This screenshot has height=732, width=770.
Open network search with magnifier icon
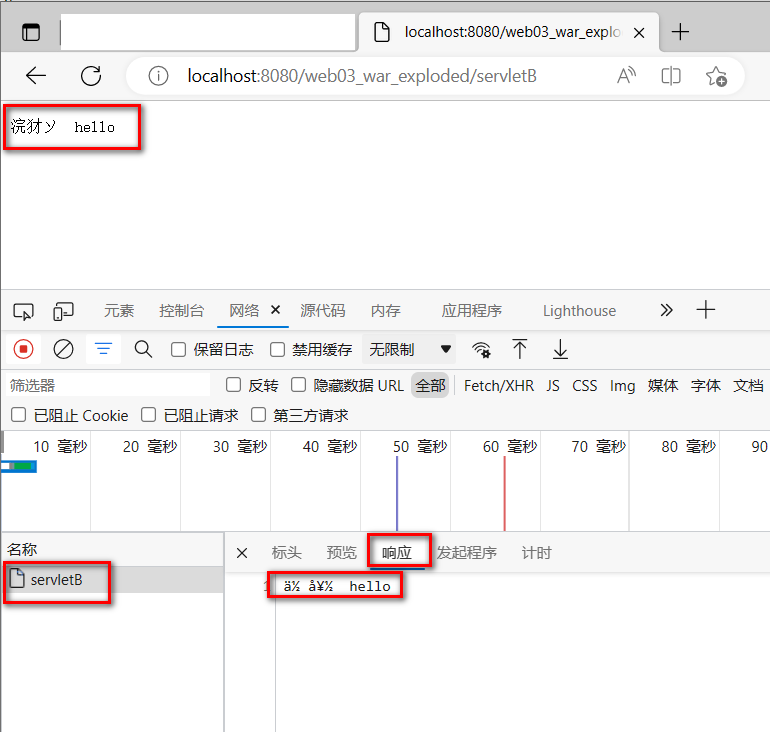[143, 349]
